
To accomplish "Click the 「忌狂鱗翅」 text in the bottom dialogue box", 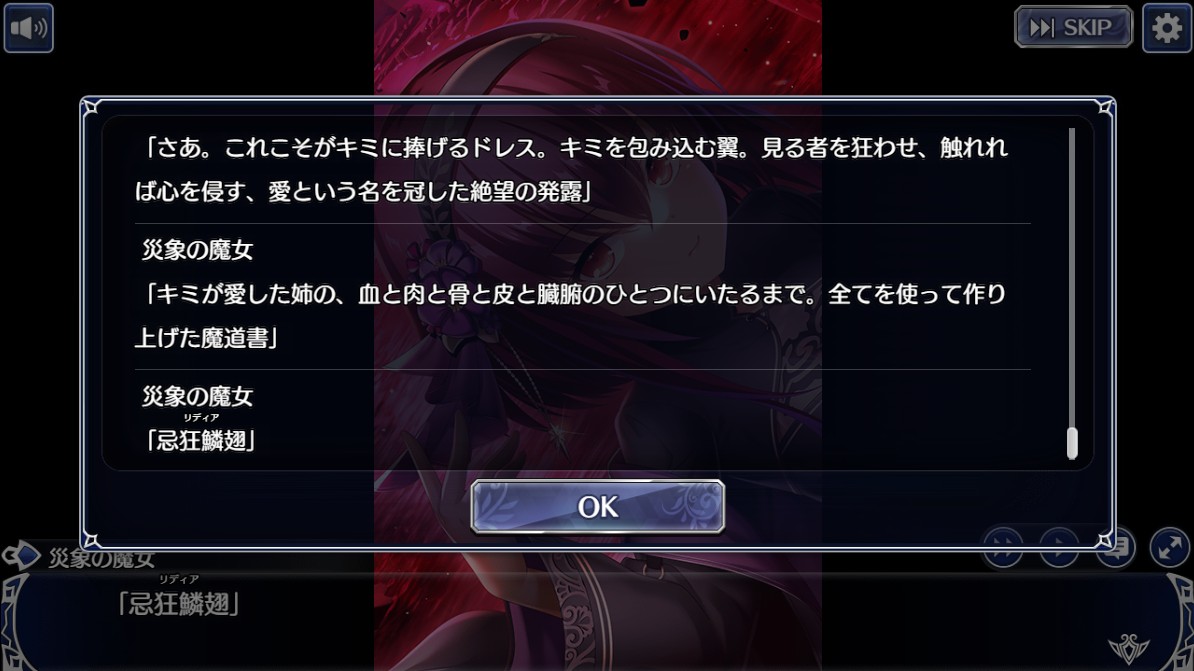I will [x=179, y=604].
